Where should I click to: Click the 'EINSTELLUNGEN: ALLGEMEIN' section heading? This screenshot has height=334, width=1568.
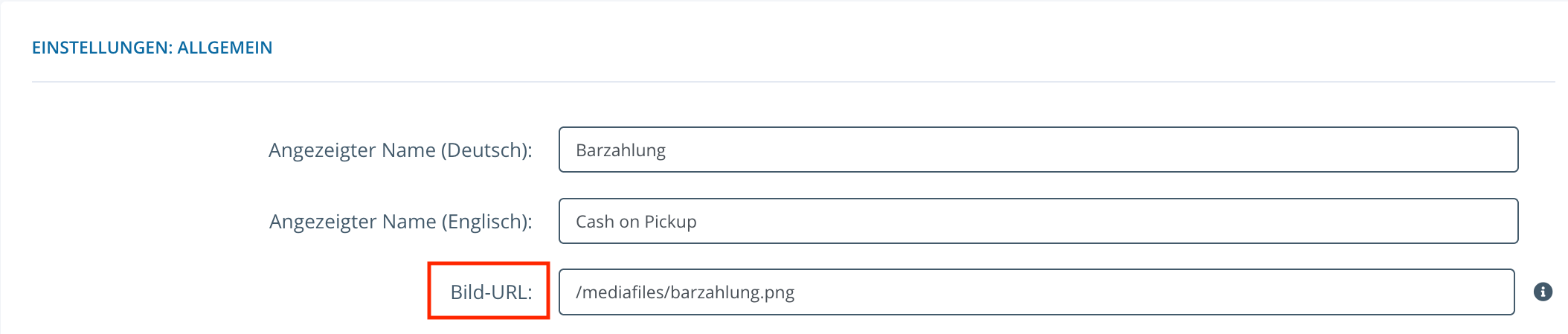click(x=152, y=48)
